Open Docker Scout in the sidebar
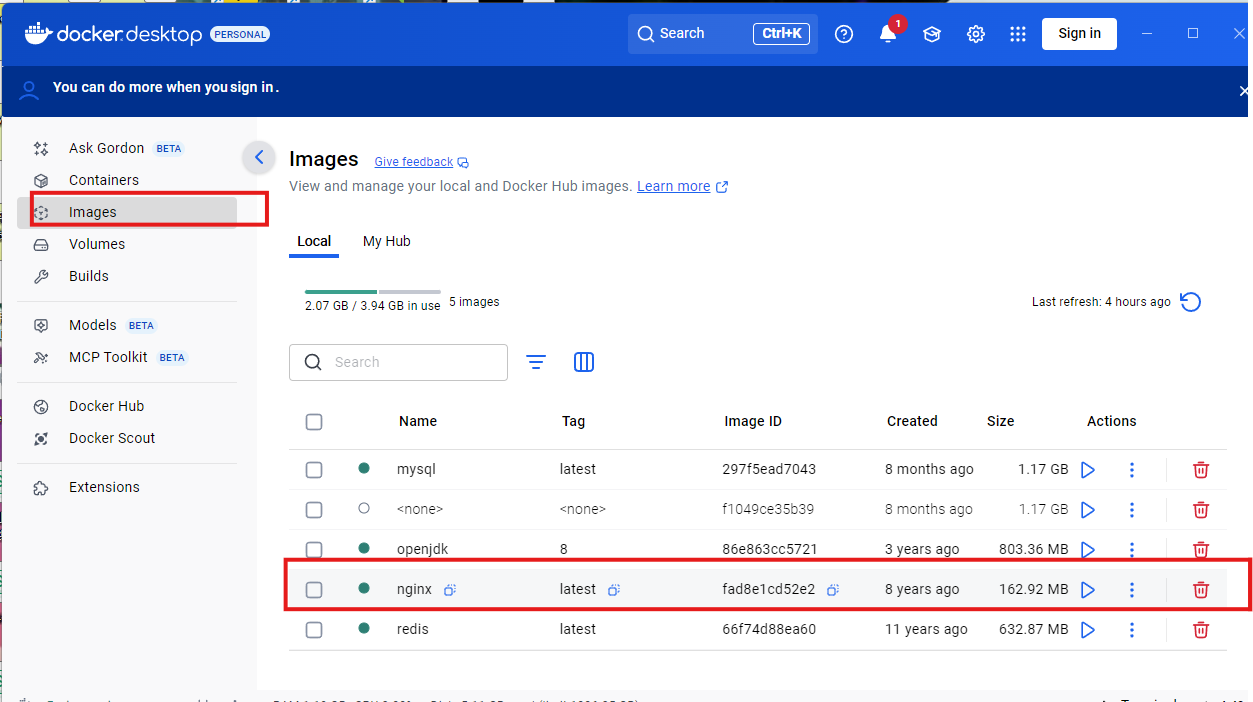 pos(127,438)
